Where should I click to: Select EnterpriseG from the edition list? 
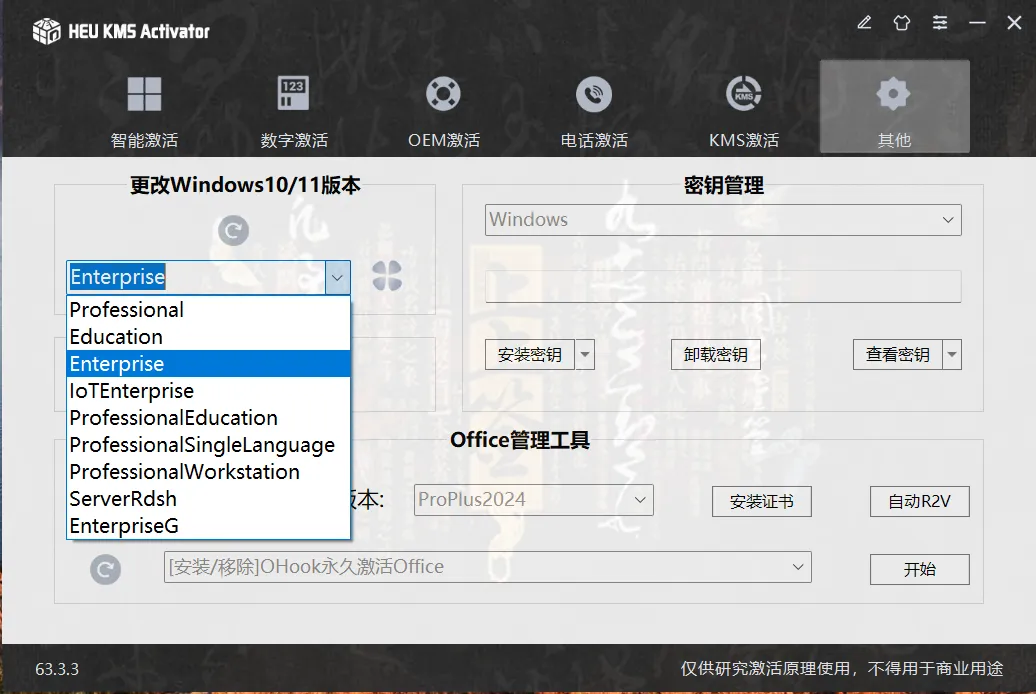tap(208, 526)
